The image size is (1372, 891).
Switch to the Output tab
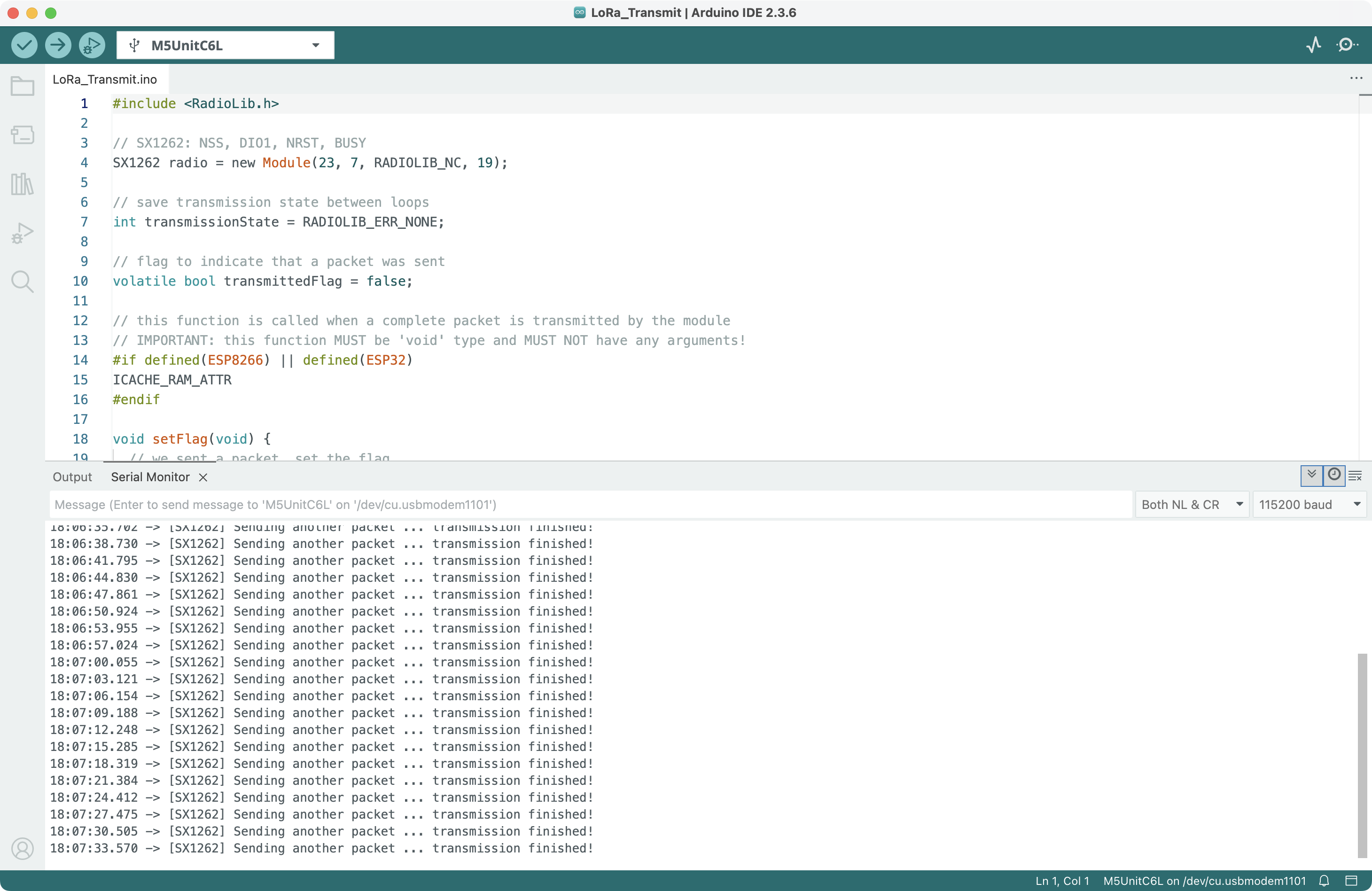[72, 477]
